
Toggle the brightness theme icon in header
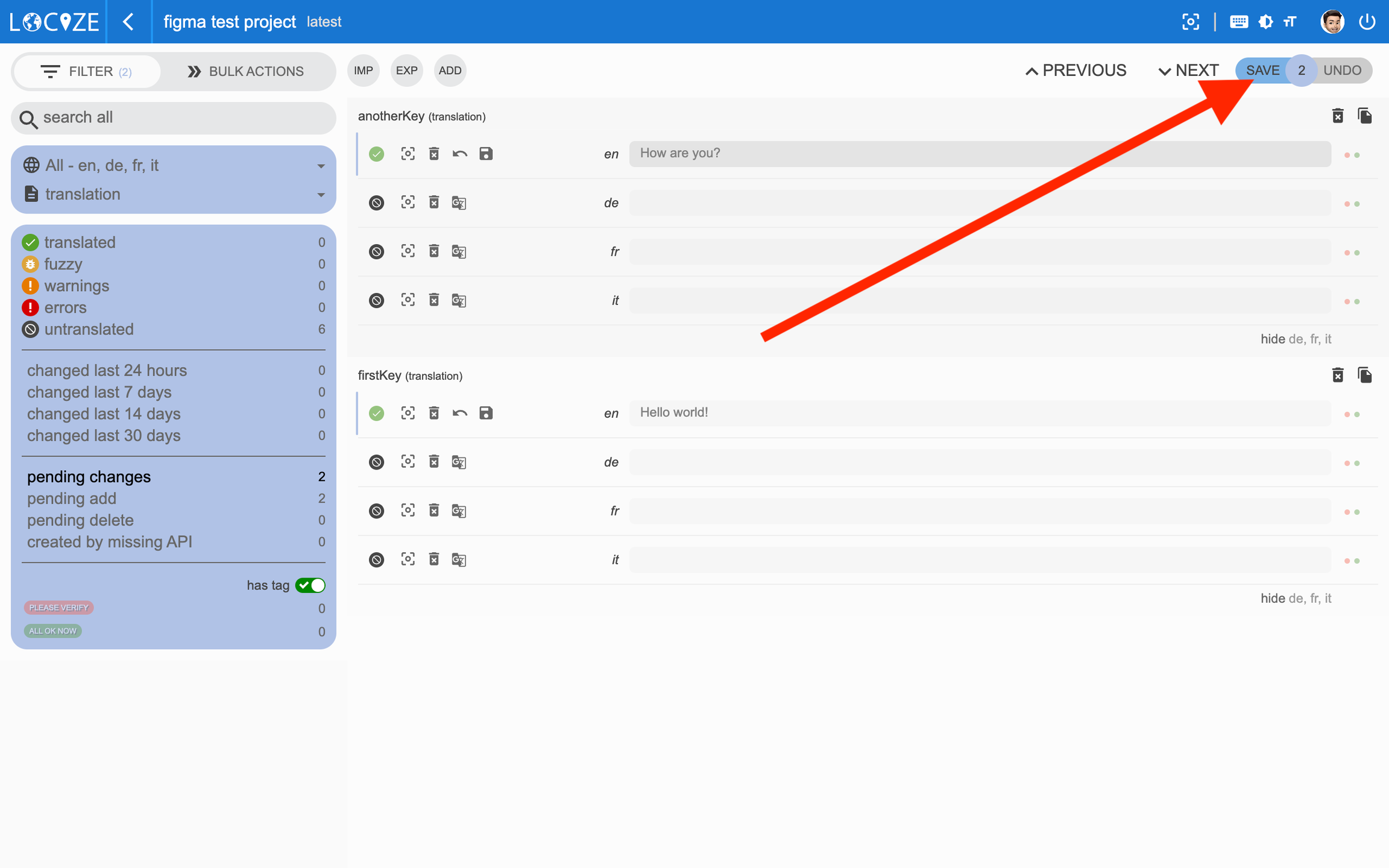click(x=1265, y=22)
